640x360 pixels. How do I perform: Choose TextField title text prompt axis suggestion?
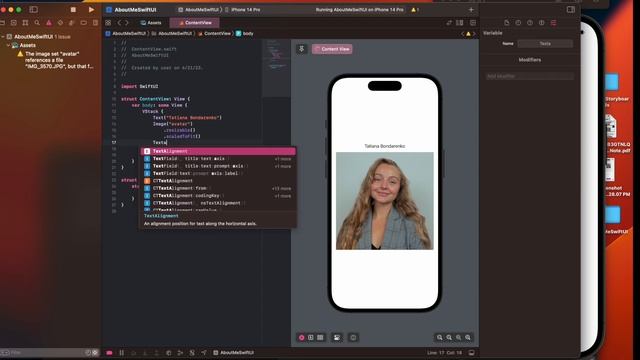pyautogui.click(x=218, y=166)
